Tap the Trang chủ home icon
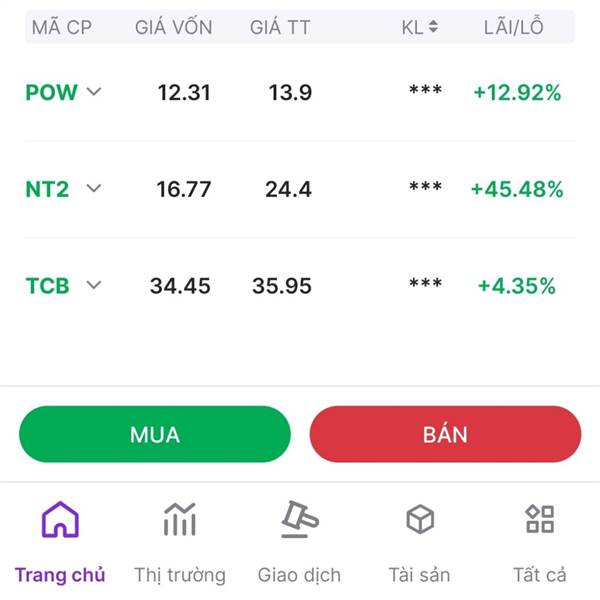Image resolution: width=600 pixels, height=600 pixels. pyautogui.click(x=60, y=520)
